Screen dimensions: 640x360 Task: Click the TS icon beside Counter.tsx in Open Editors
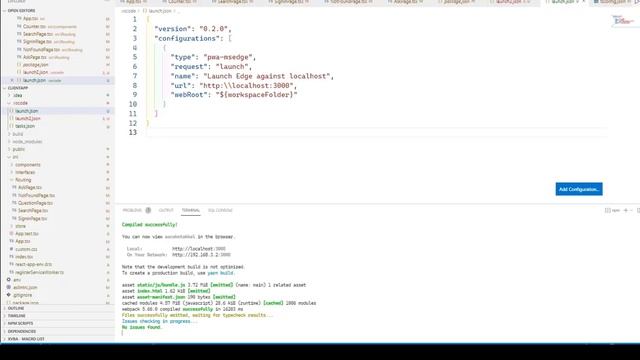point(19,26)
